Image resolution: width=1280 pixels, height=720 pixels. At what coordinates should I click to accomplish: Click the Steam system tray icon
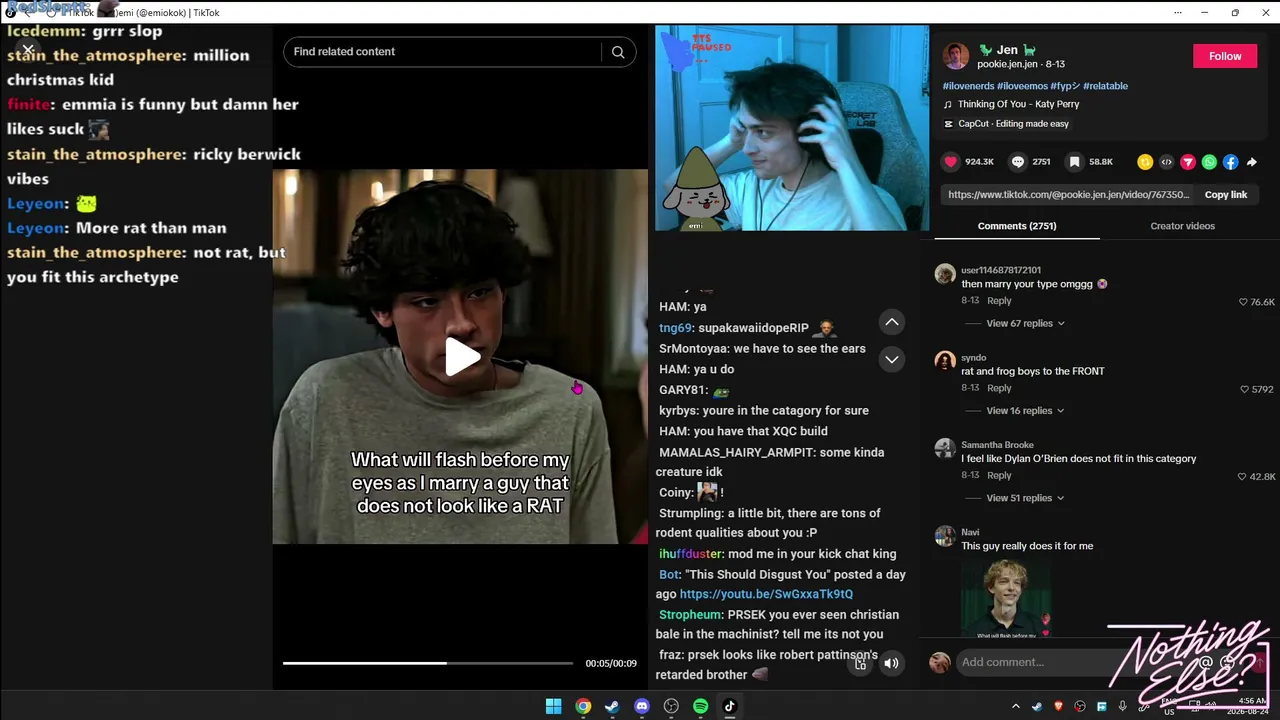point(1037,706)
